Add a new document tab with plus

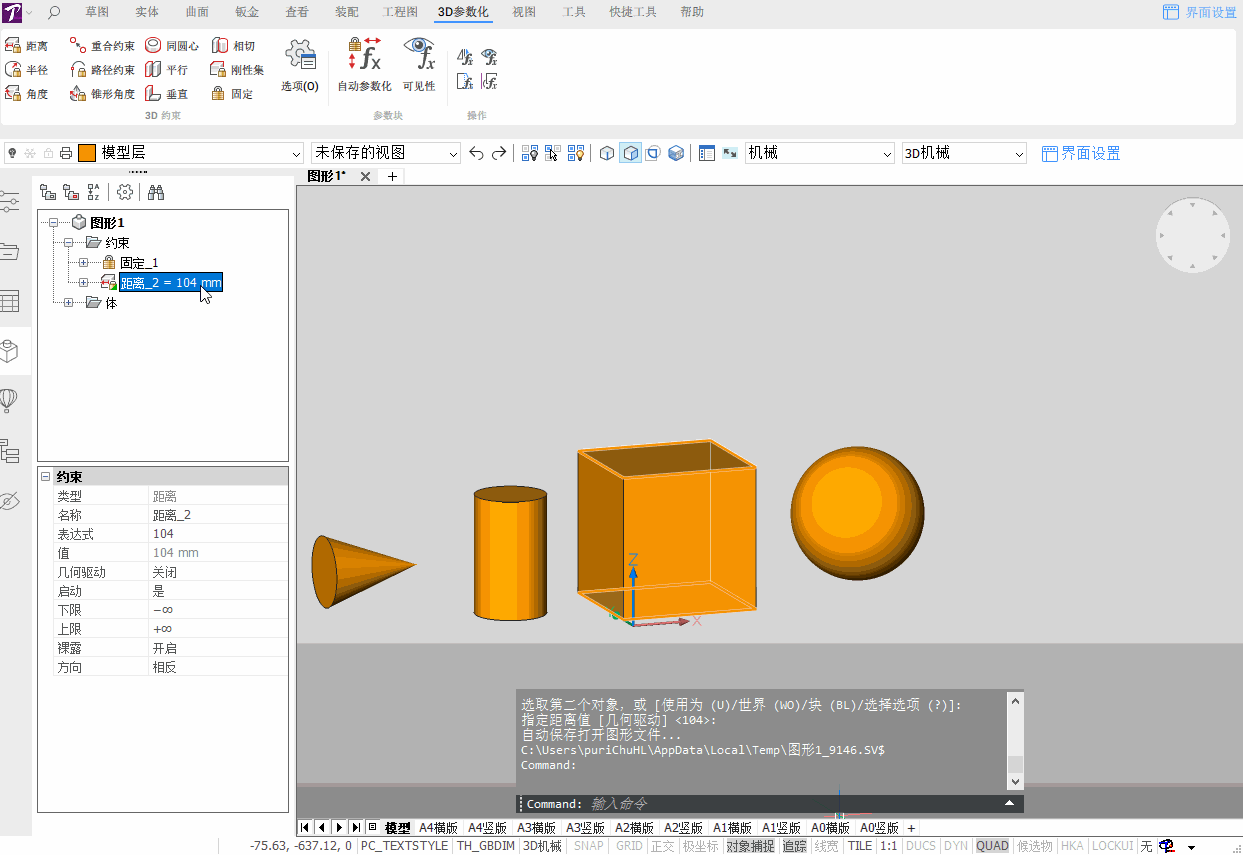point(392,176)
